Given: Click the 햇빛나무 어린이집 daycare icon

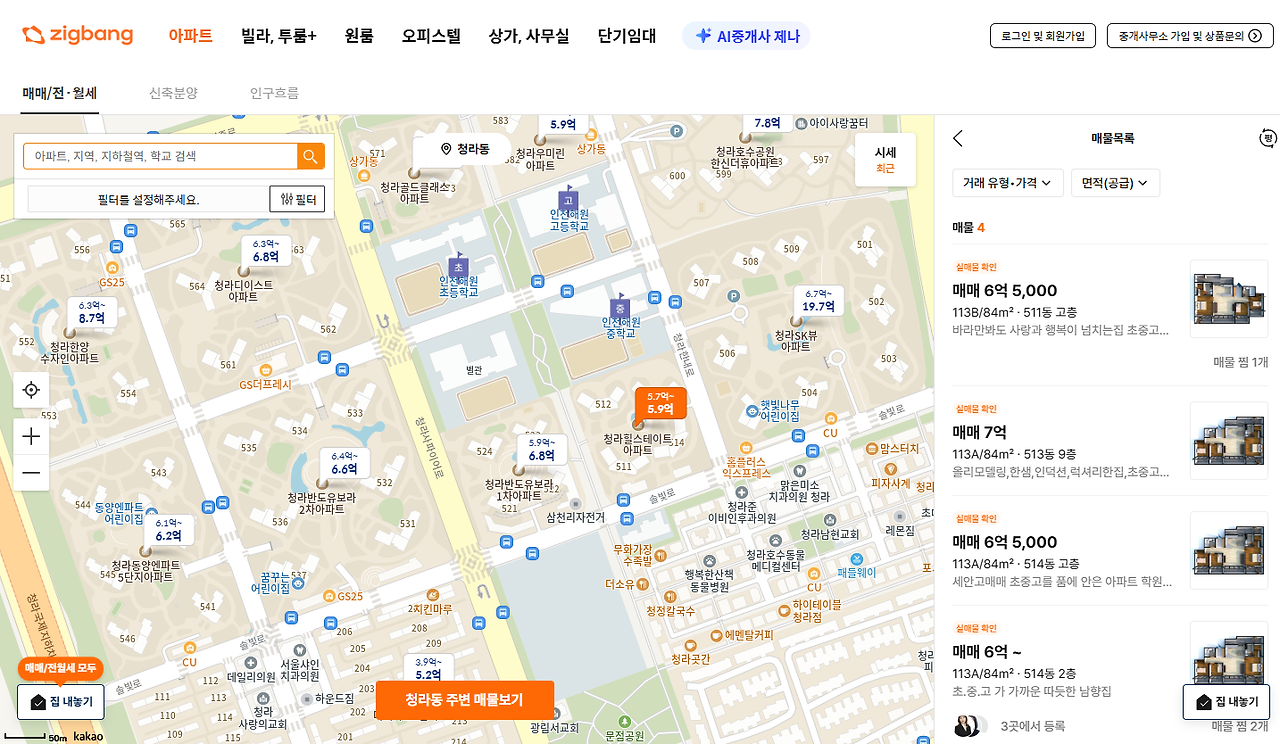Looking at the screenshot, I should coord(752,411).
